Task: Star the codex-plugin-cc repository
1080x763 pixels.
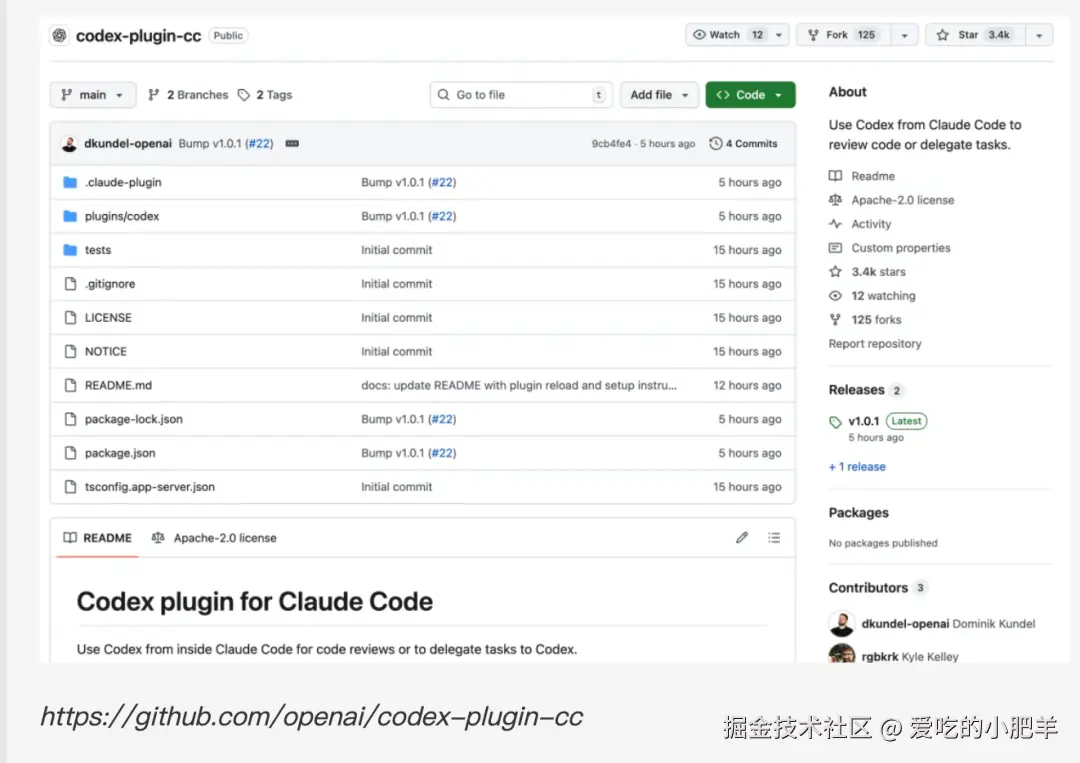Action: [975, 34]
